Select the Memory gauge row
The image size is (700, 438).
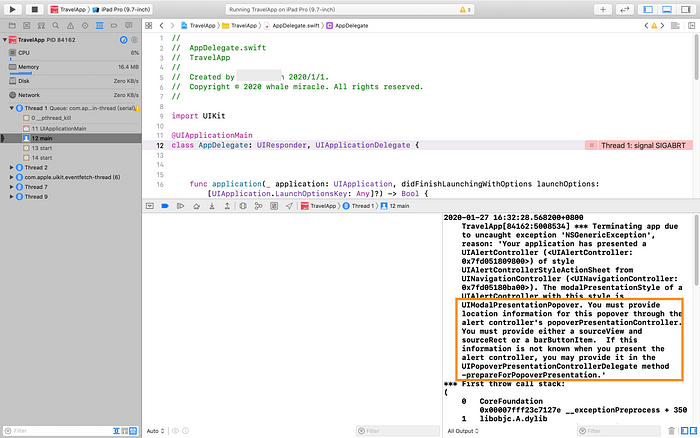(74, 67)
